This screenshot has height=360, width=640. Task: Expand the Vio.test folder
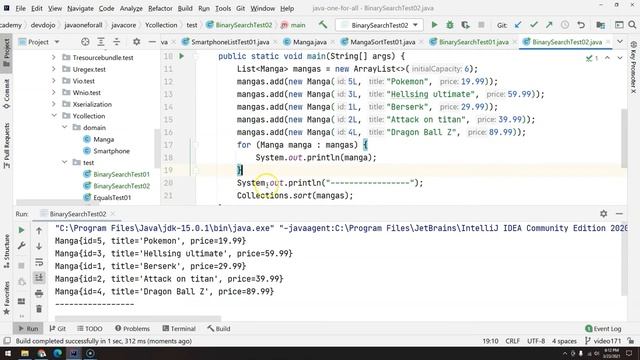coord(54,81)
